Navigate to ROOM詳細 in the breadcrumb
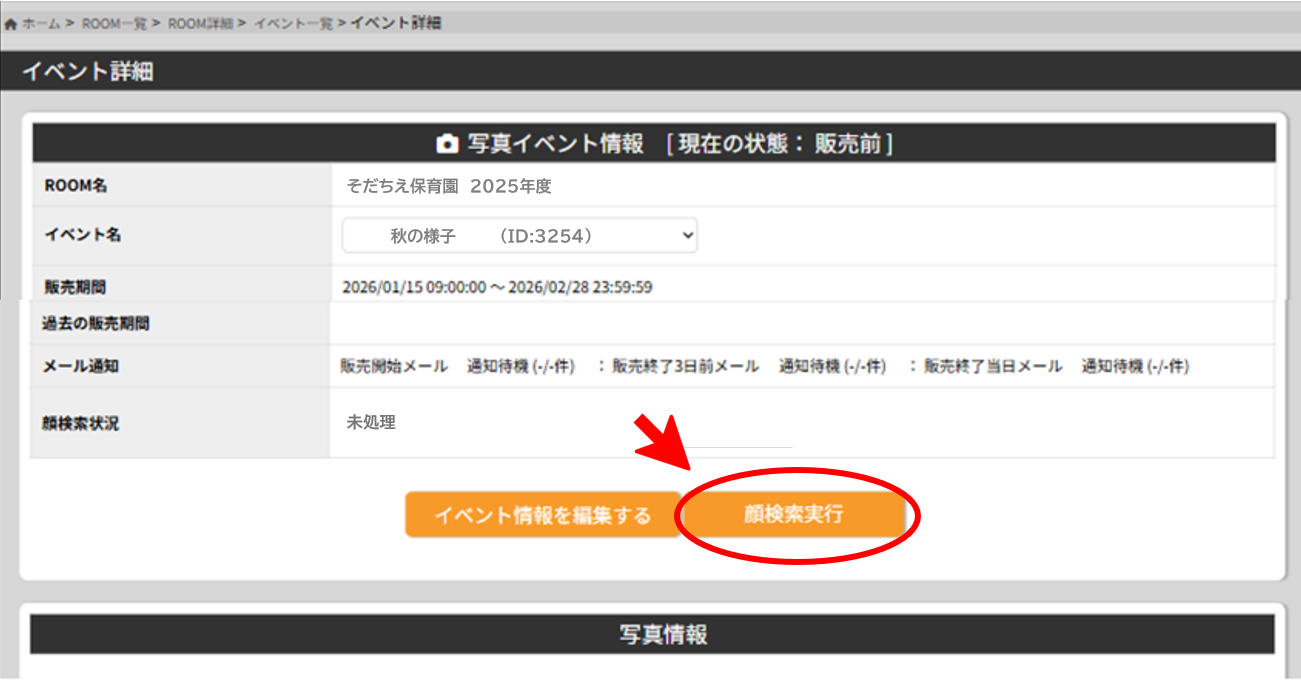Image resolution: width=1301 pixels, height=680 pixels. pyautogui.click(x=200, y=23)
